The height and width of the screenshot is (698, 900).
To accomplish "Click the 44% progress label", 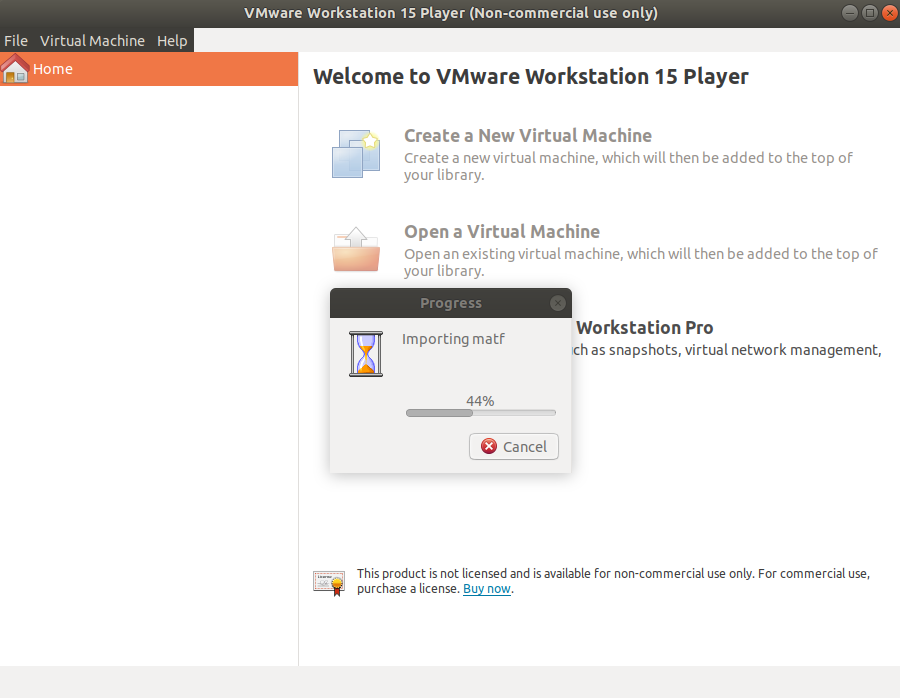I will pyautogui.click(x=480, y=401).
